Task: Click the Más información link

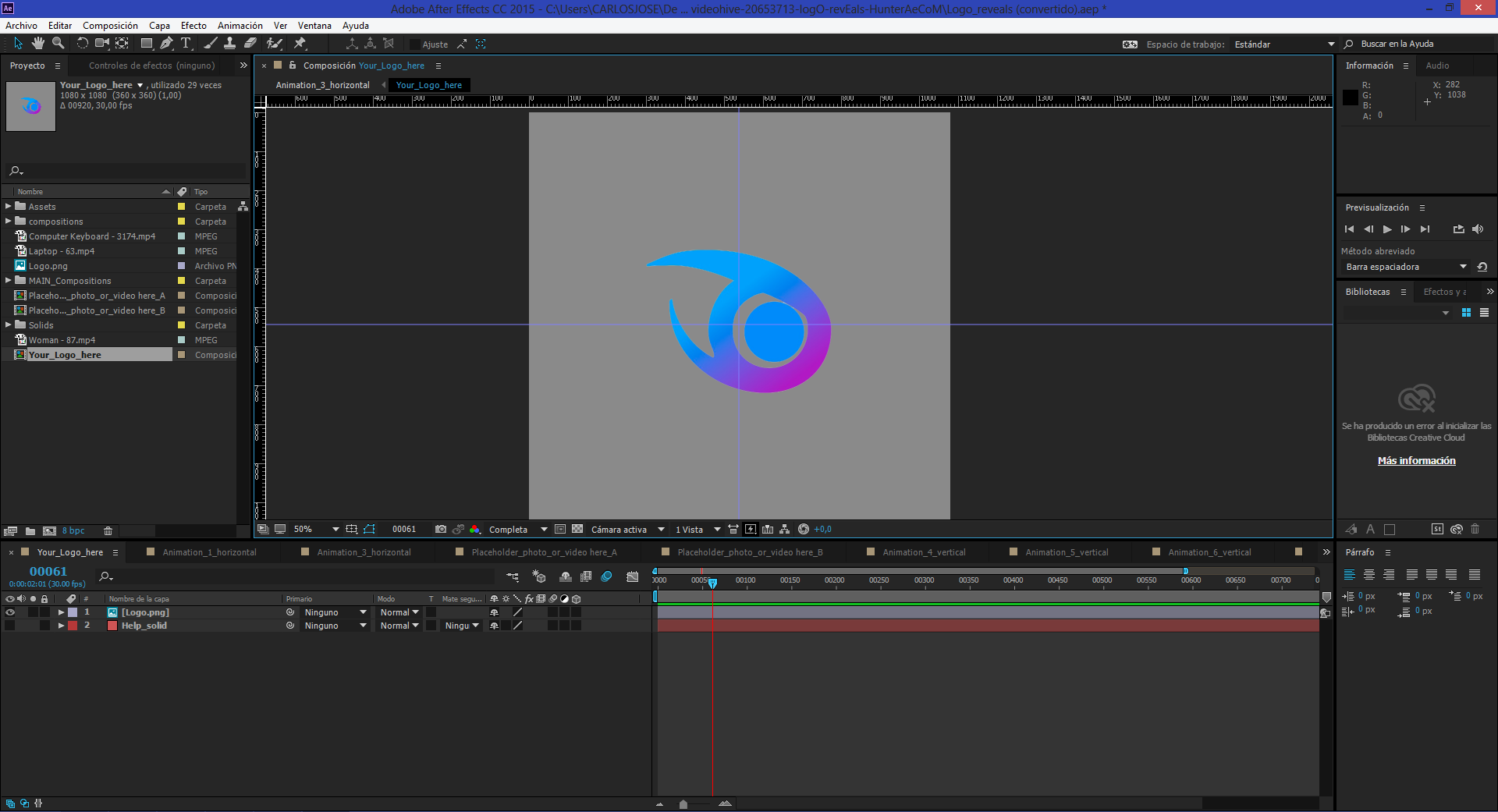Action: [1416, 461]
